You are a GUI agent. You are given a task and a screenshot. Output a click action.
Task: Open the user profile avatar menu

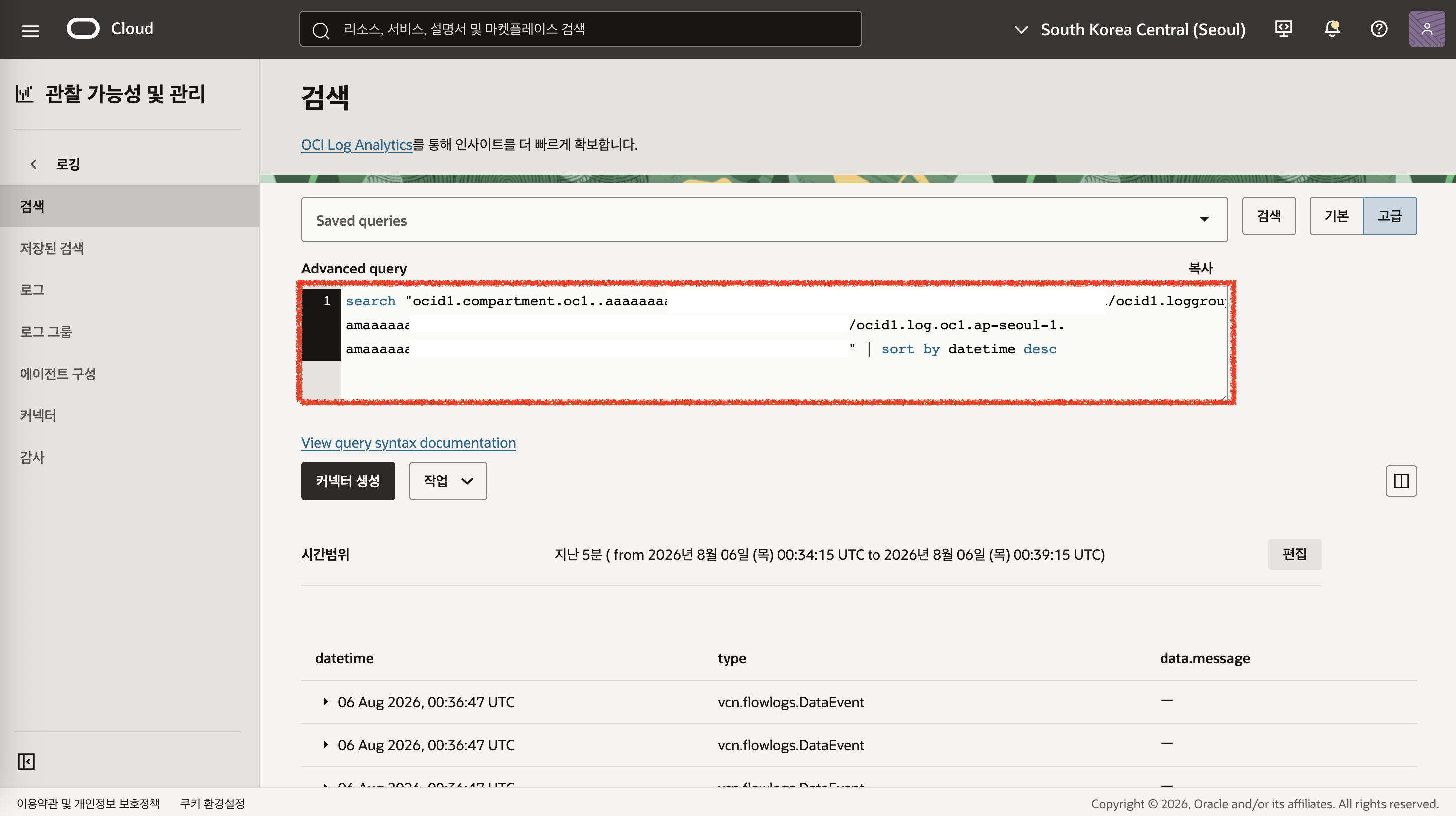(1427, 29)
